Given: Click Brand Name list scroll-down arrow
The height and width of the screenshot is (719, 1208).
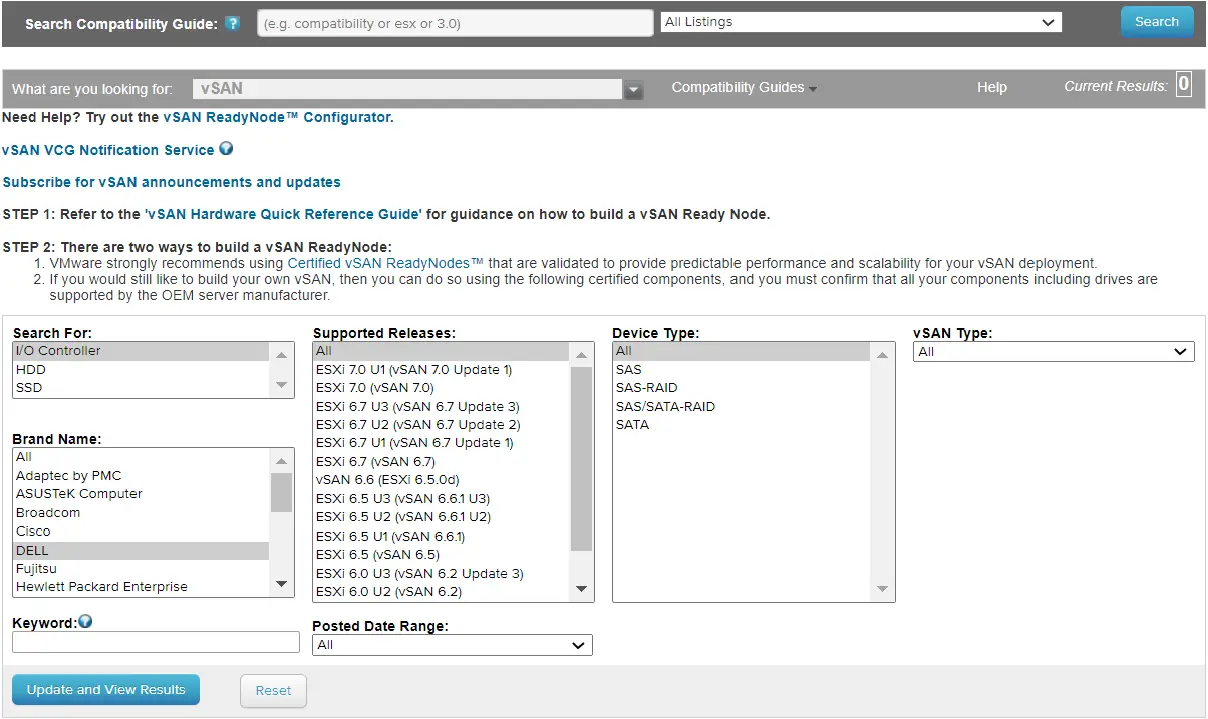Looking at the screenshot, I should tap(282, 584).
